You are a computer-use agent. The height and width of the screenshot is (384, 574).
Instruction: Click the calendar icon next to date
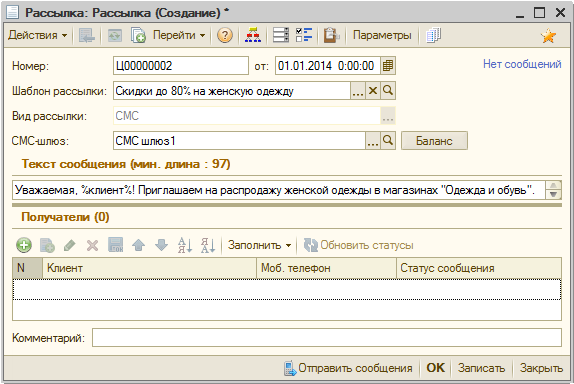388,66
